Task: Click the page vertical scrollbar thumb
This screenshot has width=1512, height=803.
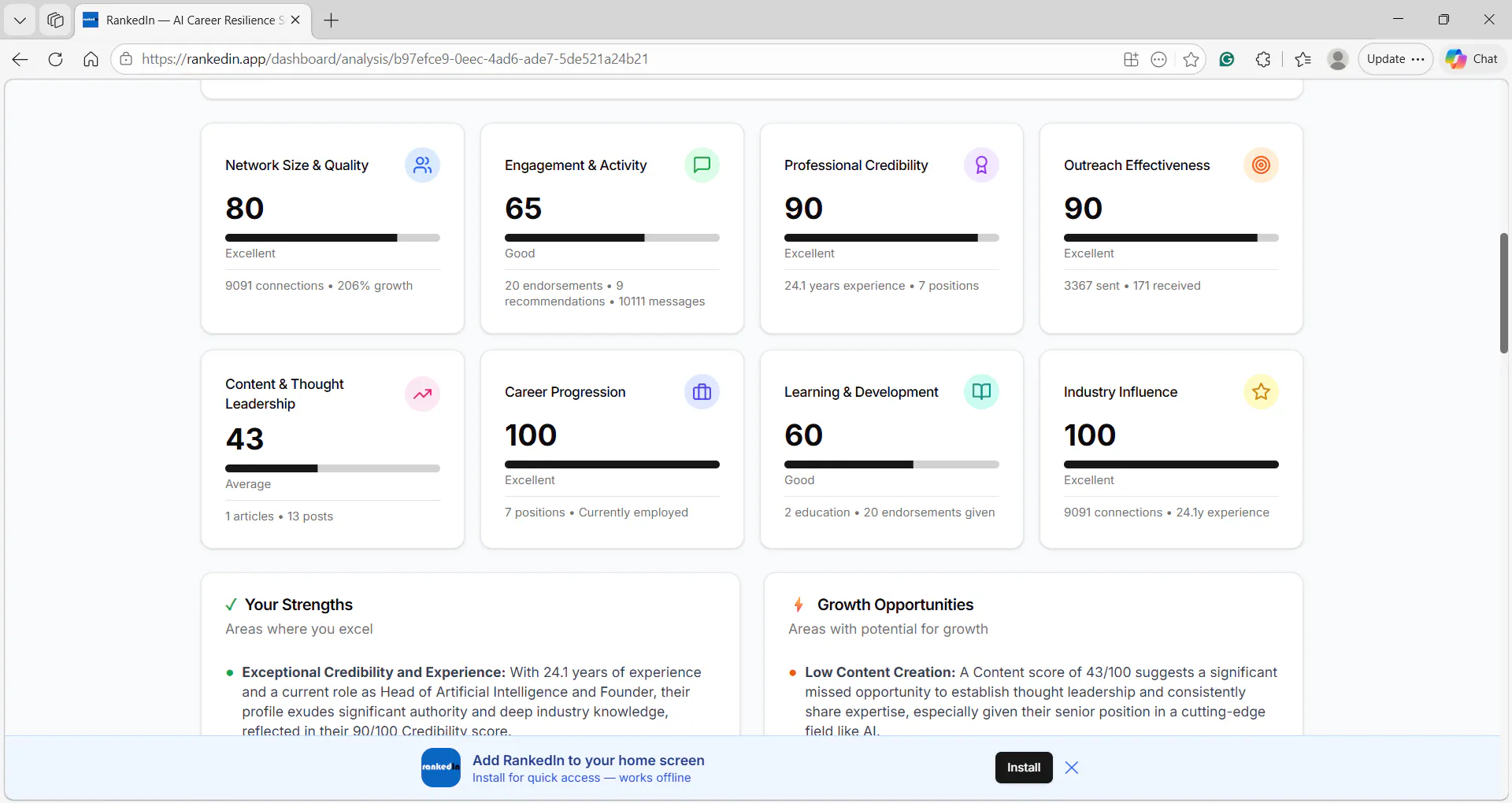Action: click(1503, 293)
